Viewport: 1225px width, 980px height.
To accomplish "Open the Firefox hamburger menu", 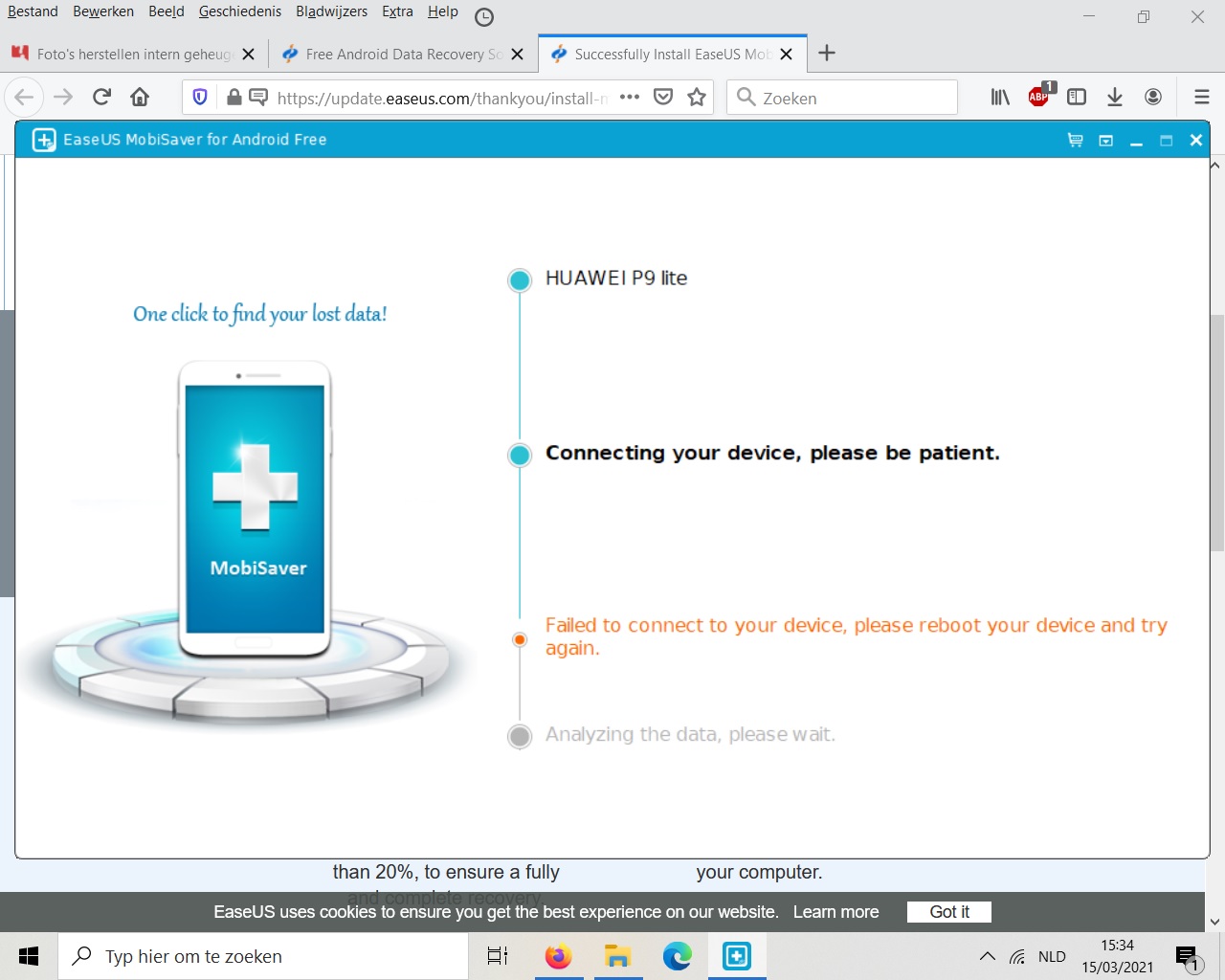I will pos(1202,97).
